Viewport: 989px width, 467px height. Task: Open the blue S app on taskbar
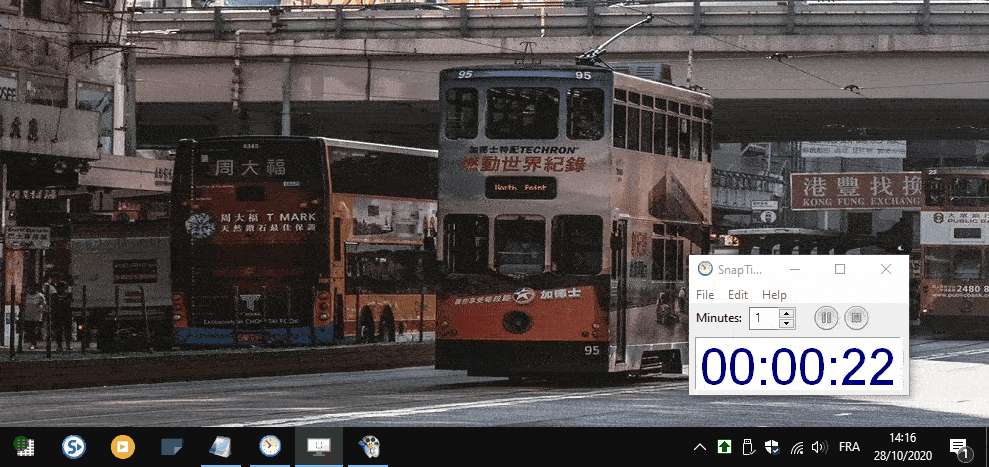tap(74, 447)
